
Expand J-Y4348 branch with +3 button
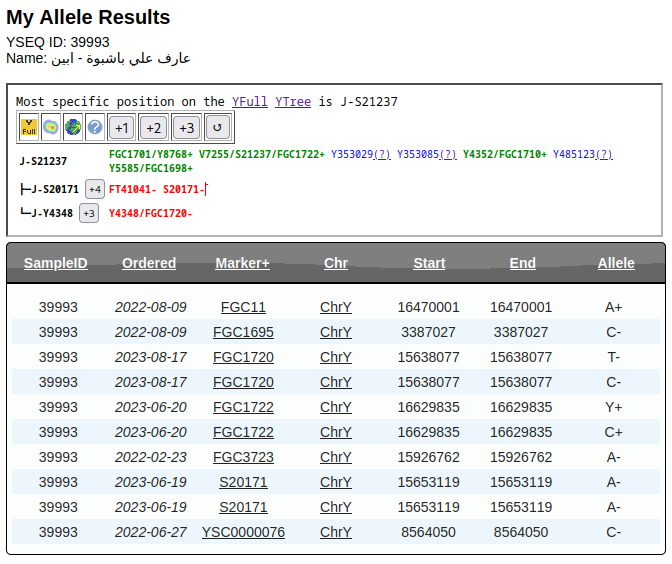point(89,213)
